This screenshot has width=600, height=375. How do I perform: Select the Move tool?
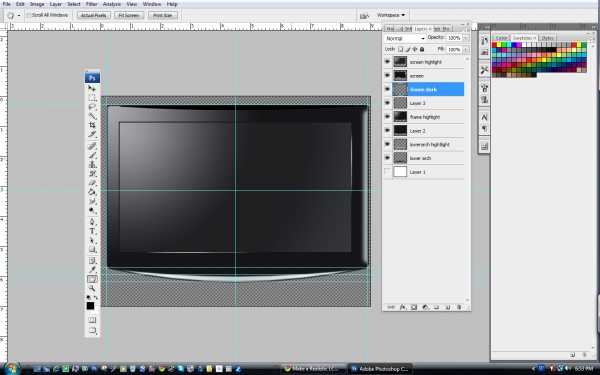[92, 88]
